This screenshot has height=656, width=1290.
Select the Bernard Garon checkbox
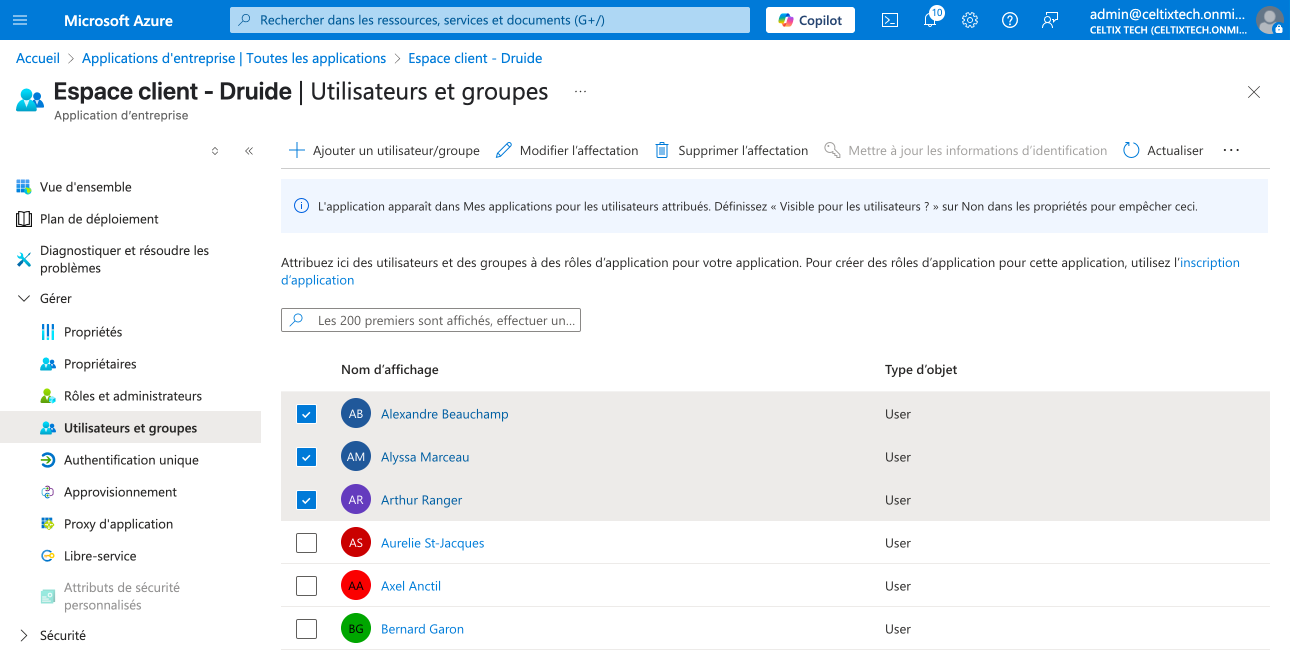pos(307,629)
